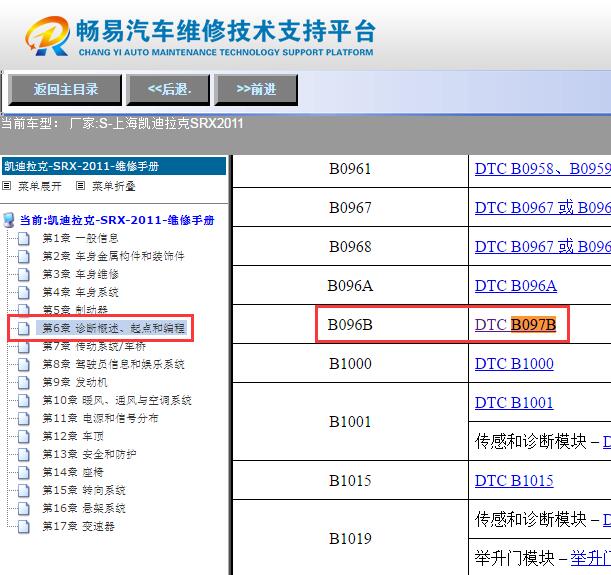
Task: Open chapter 第1章 一般信息
Action: pyautogui.click(x=80, y=238)
